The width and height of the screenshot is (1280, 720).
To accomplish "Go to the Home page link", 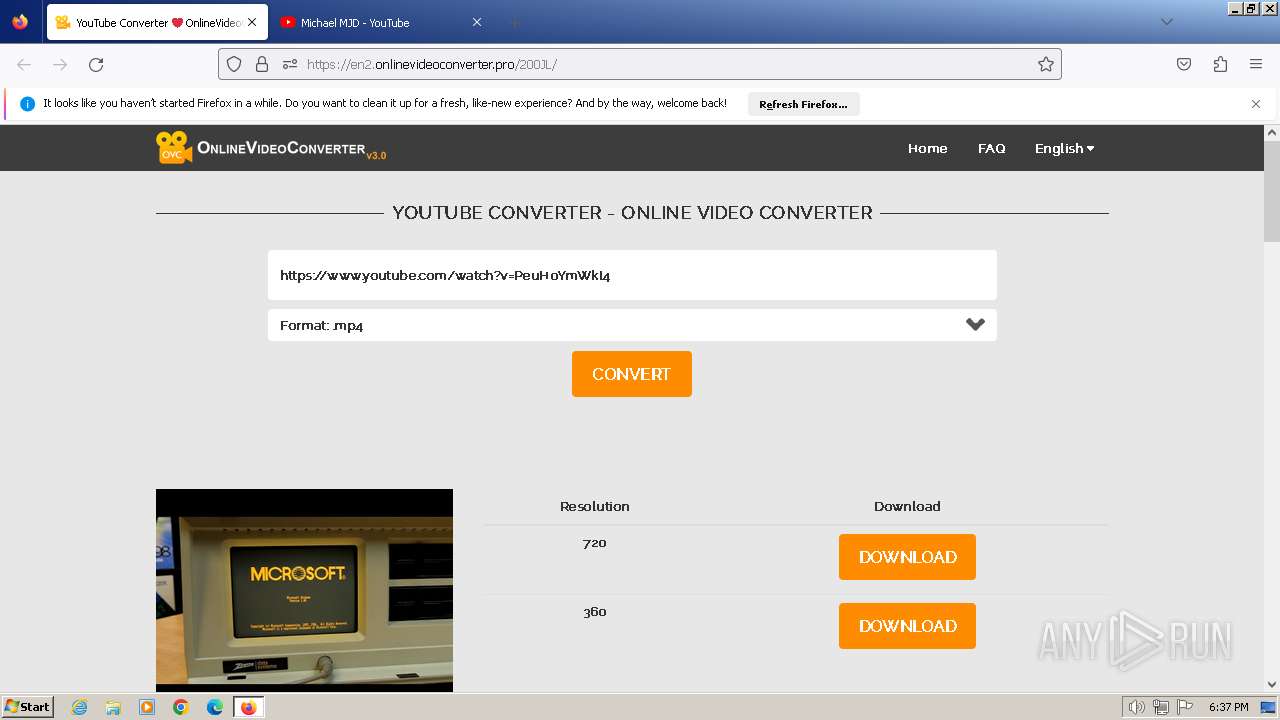I will click(x=927, y=148).
